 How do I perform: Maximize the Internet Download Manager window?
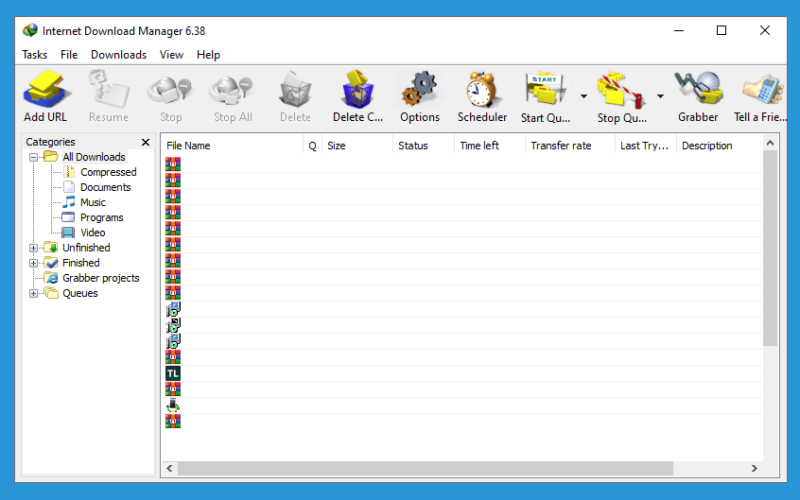pyautogui.click(x=721, y=31)
